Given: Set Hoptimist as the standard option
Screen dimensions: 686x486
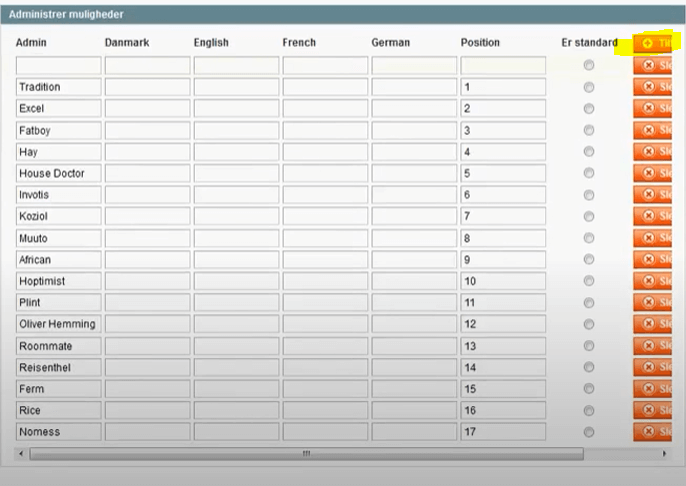Looking at the screenshot, I should [589, 280].
